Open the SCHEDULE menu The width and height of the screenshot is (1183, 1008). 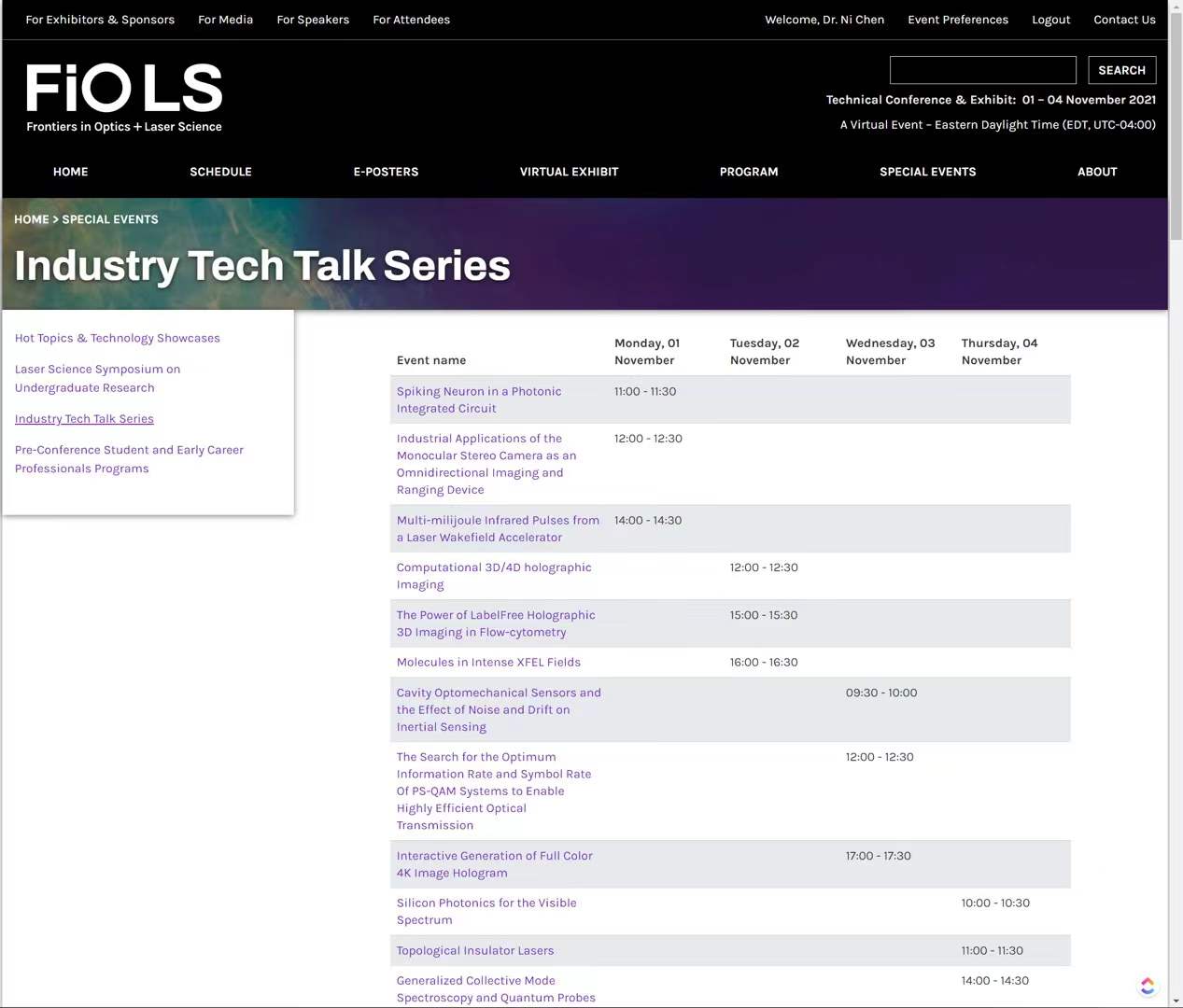220,172
